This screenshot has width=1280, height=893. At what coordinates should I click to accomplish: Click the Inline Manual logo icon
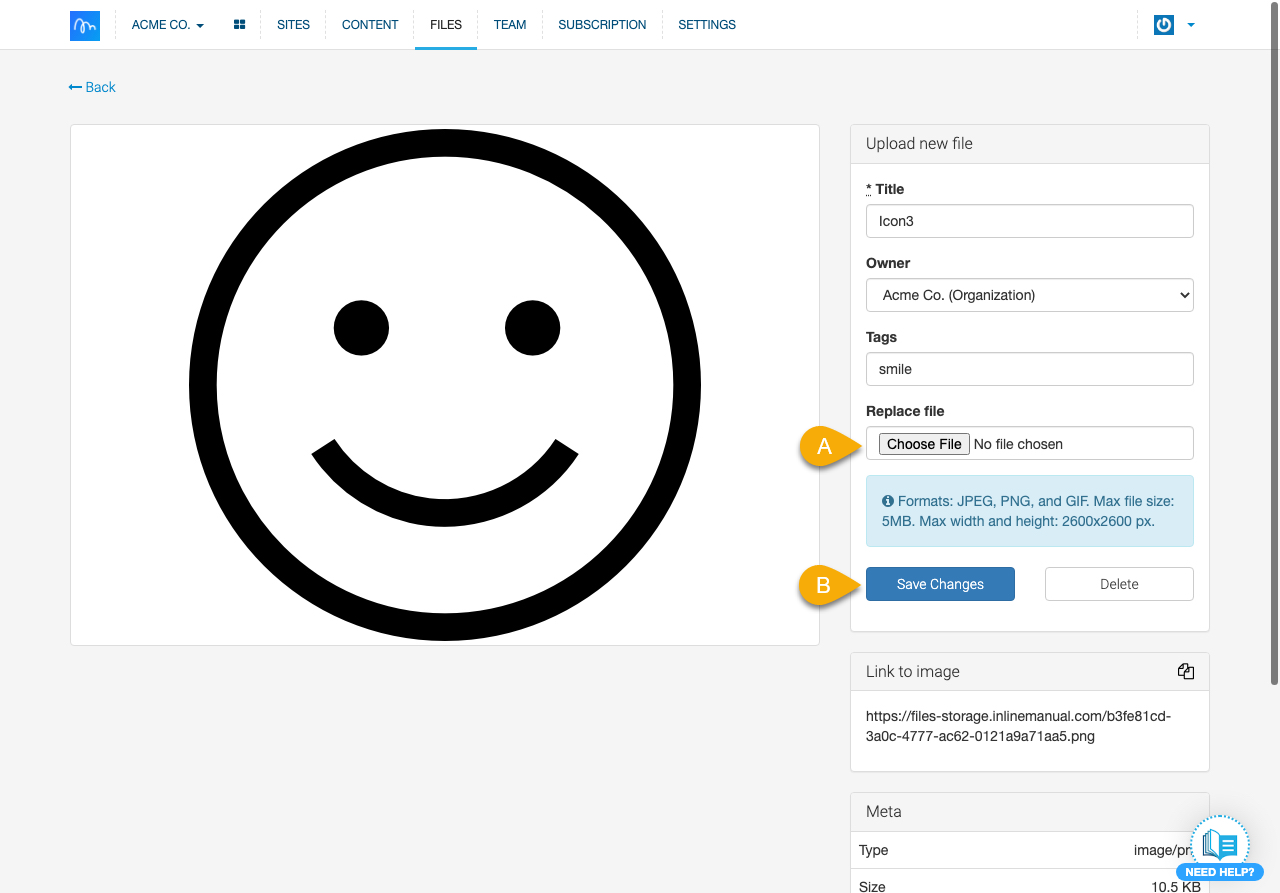[x=85, y=25]
